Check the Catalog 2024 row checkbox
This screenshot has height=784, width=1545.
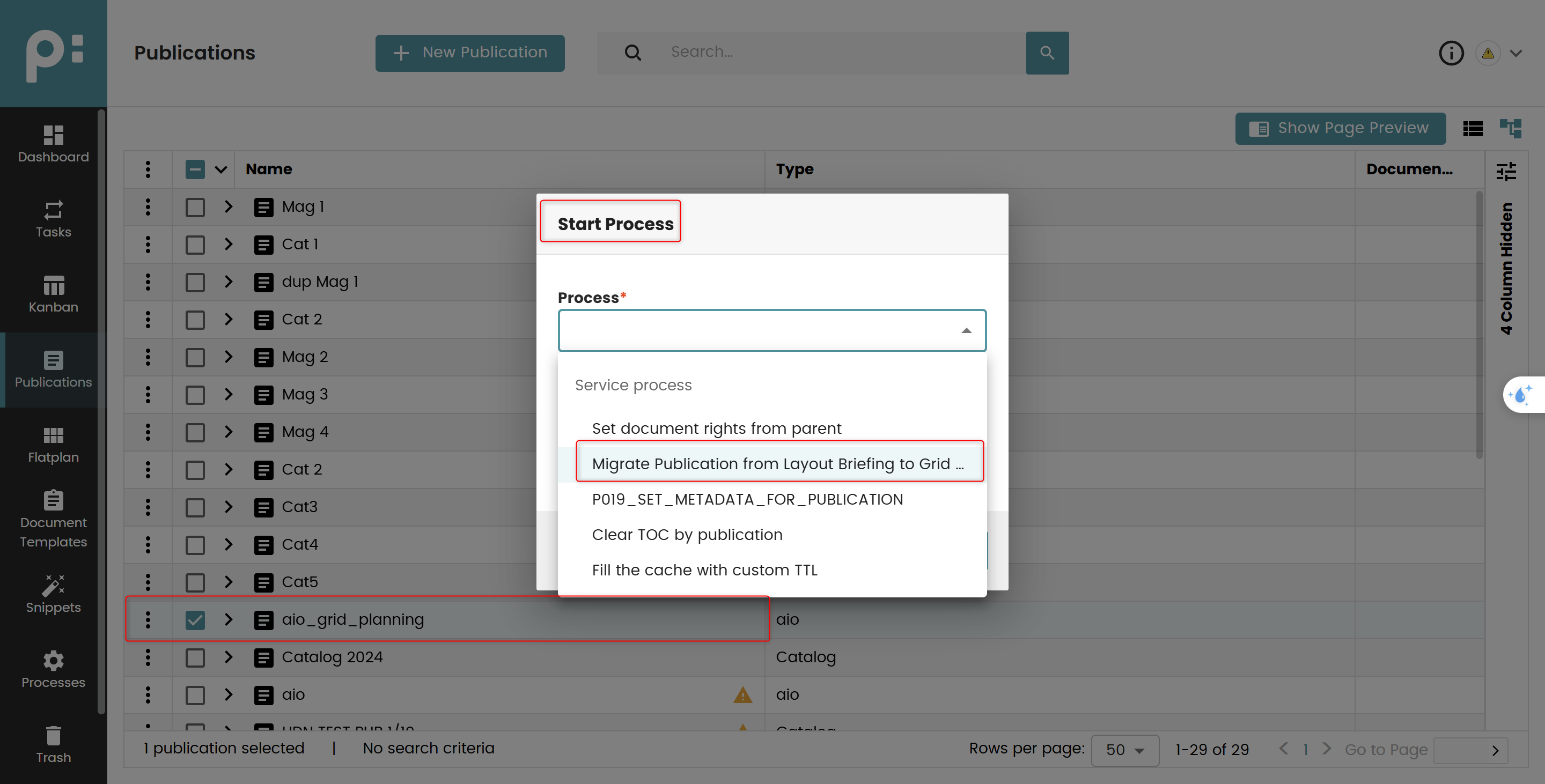[195, 657]
